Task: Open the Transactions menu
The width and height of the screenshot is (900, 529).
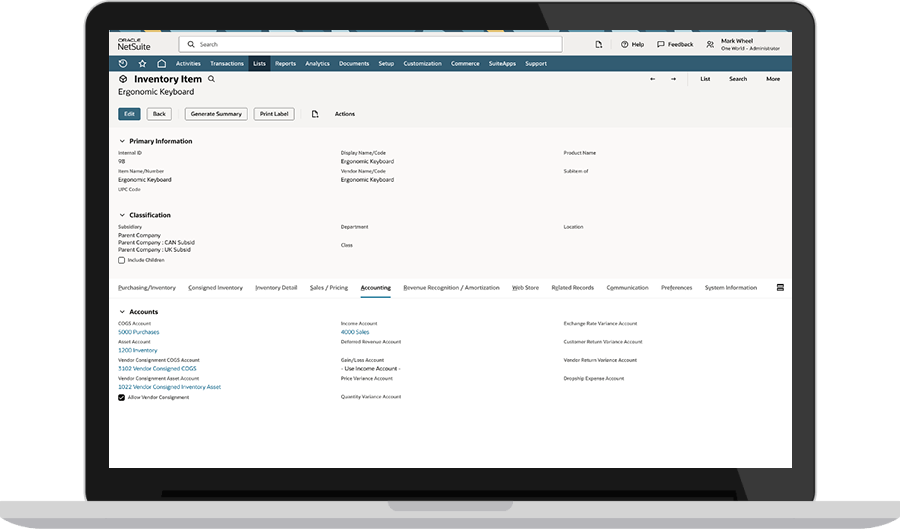Action: [x=227, y=64]
